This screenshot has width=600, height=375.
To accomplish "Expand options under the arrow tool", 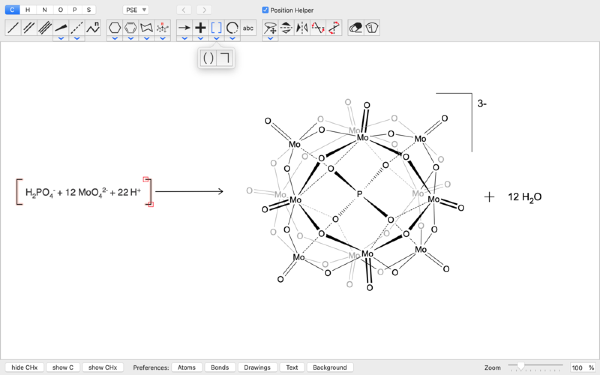I will coord(184,38).
